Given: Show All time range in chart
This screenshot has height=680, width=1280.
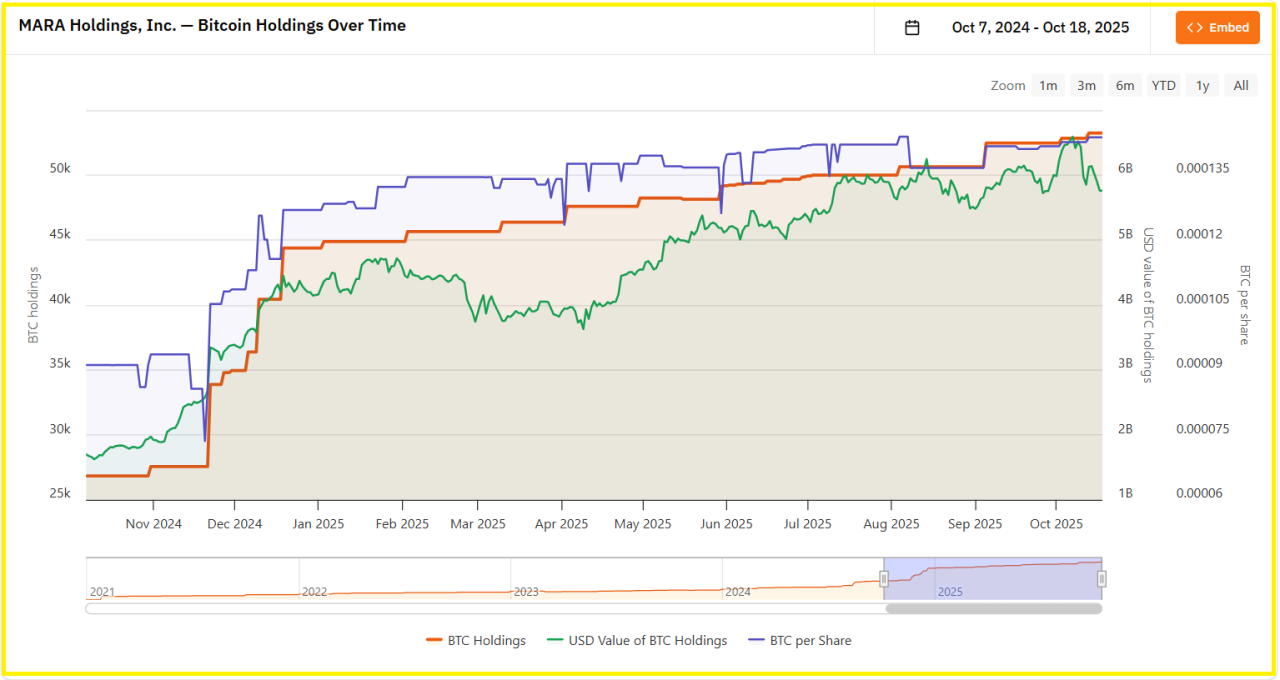Looking at the screenshot, I should [x=1241, y=86].
